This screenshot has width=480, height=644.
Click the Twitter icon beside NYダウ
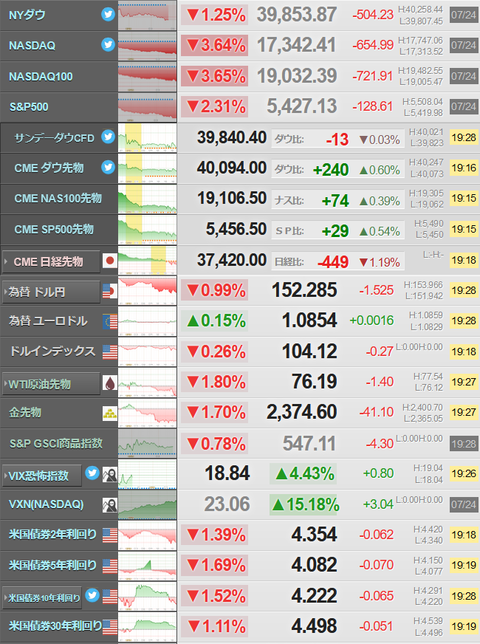[x=108, y=14]
